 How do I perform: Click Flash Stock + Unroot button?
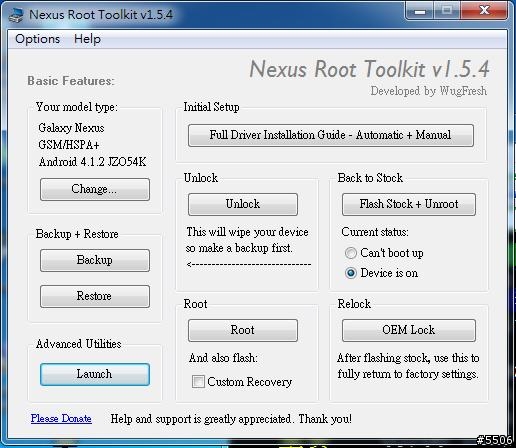click(x=409, y=204)
